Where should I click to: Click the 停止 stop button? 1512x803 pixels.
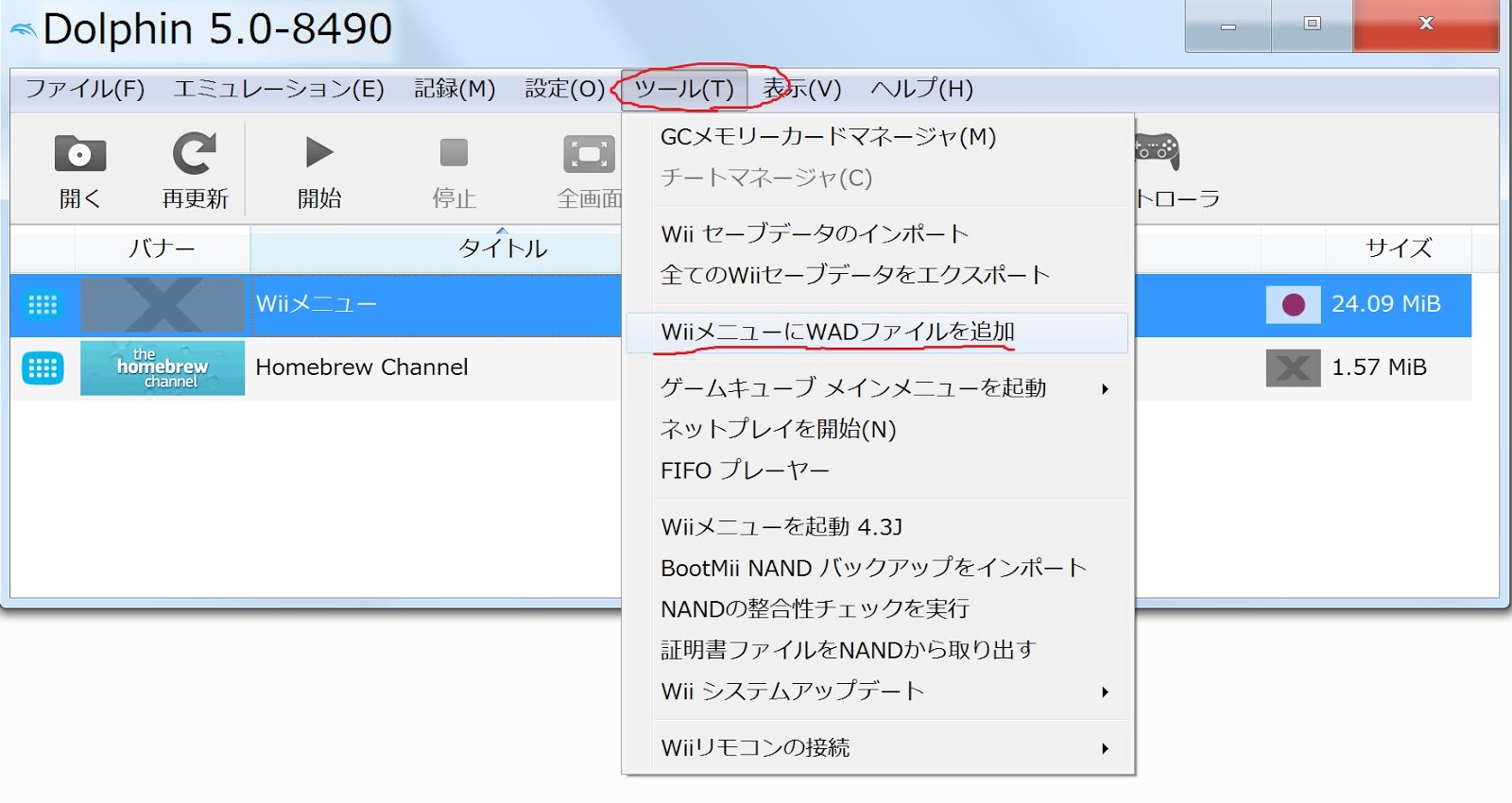(454, 152)
